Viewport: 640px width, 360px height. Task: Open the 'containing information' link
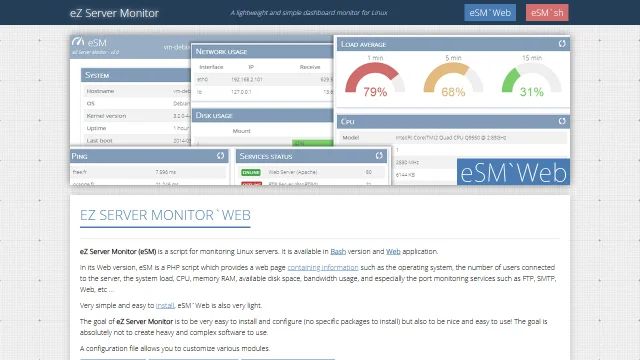tap(323, 267)
